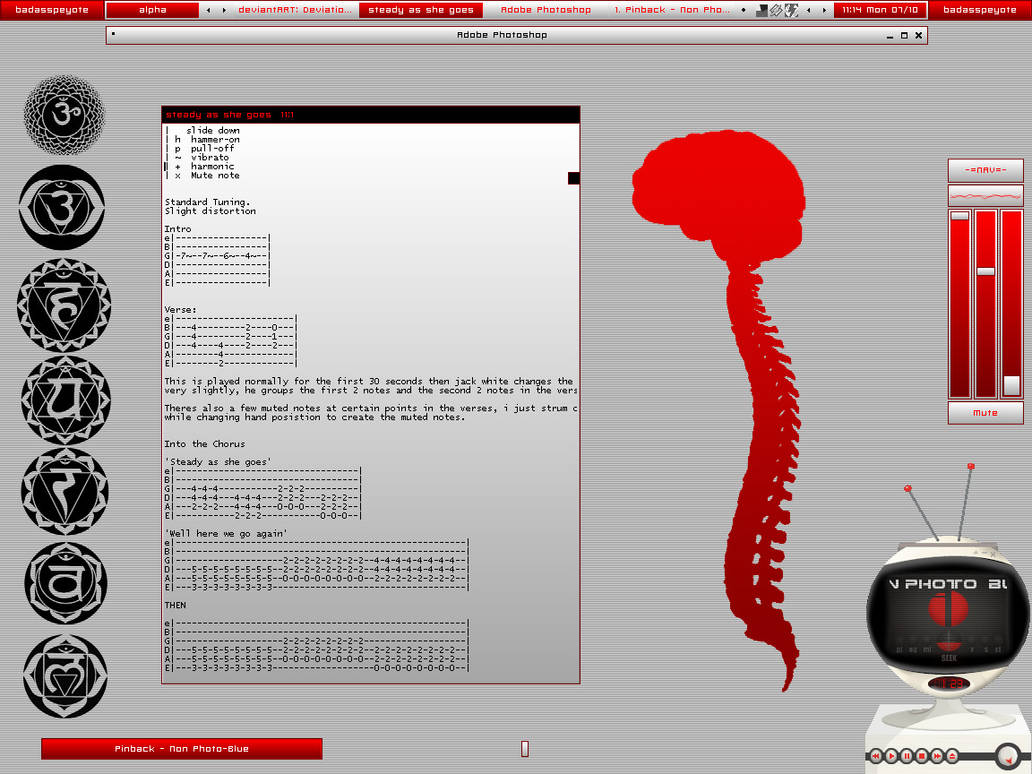The height and width of the screenshot is (774, 1032).
Task: Click the black scrollbar thumb in text window
Action: click(574, 178)
